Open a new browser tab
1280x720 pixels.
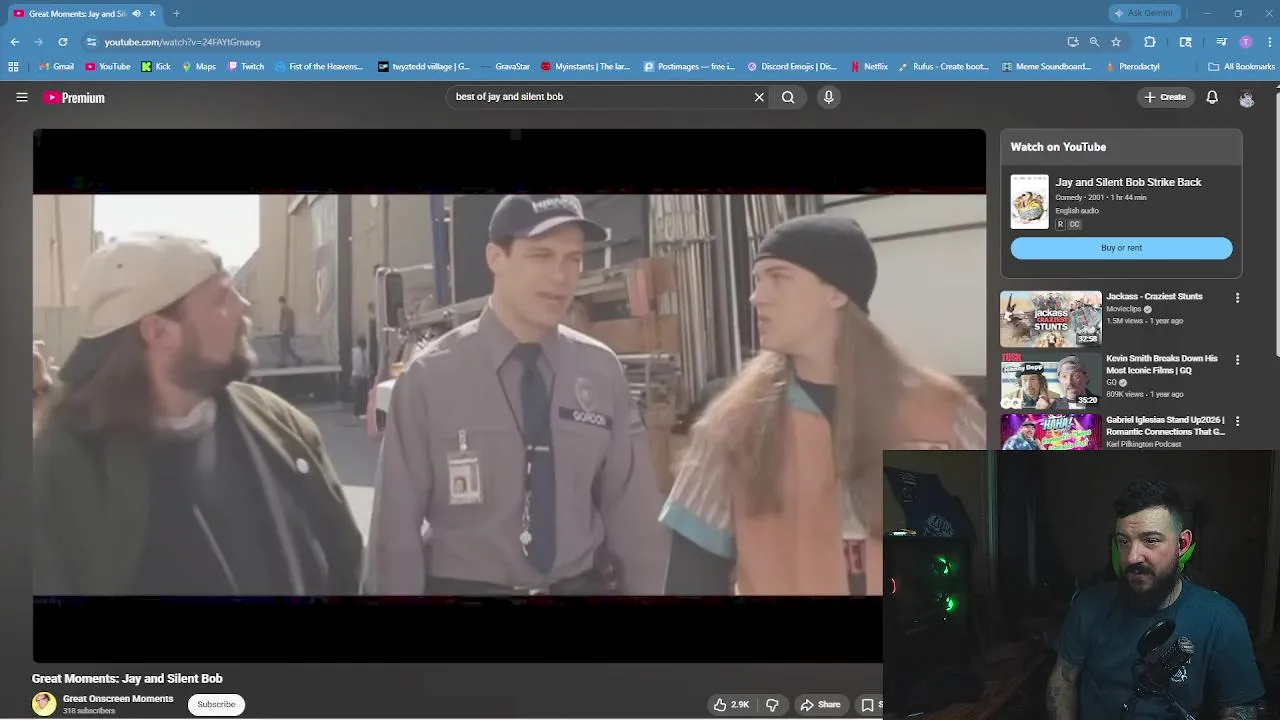[x=176, y=13]
